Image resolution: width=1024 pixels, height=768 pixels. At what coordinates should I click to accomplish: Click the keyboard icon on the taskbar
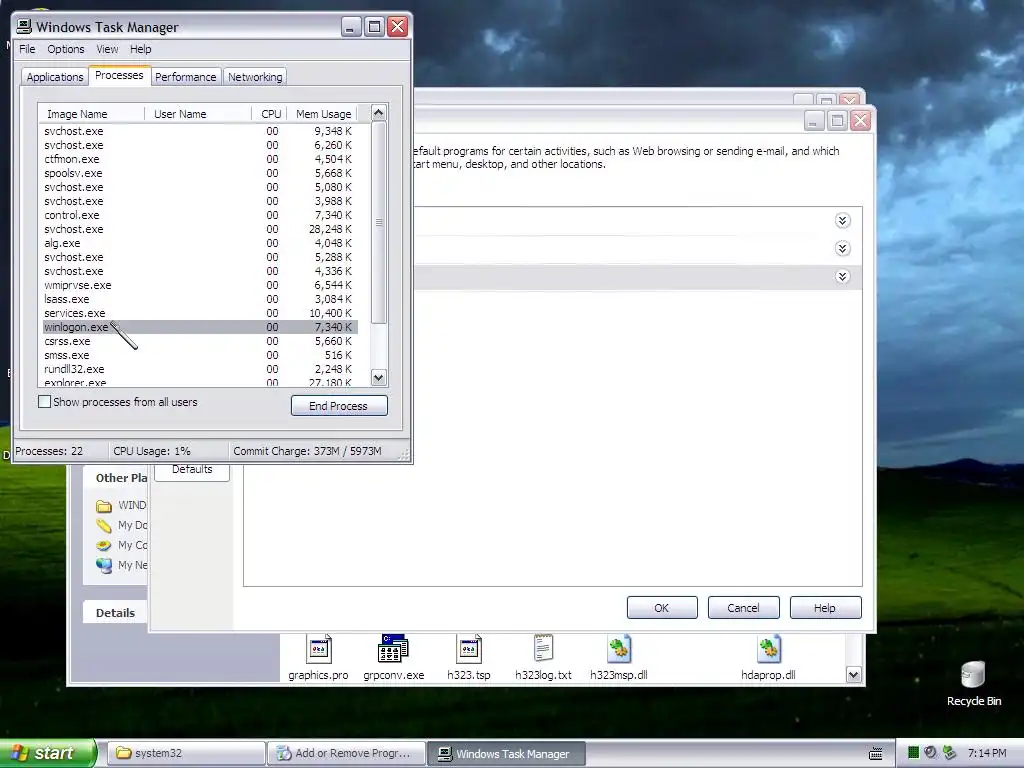(876, 754)
